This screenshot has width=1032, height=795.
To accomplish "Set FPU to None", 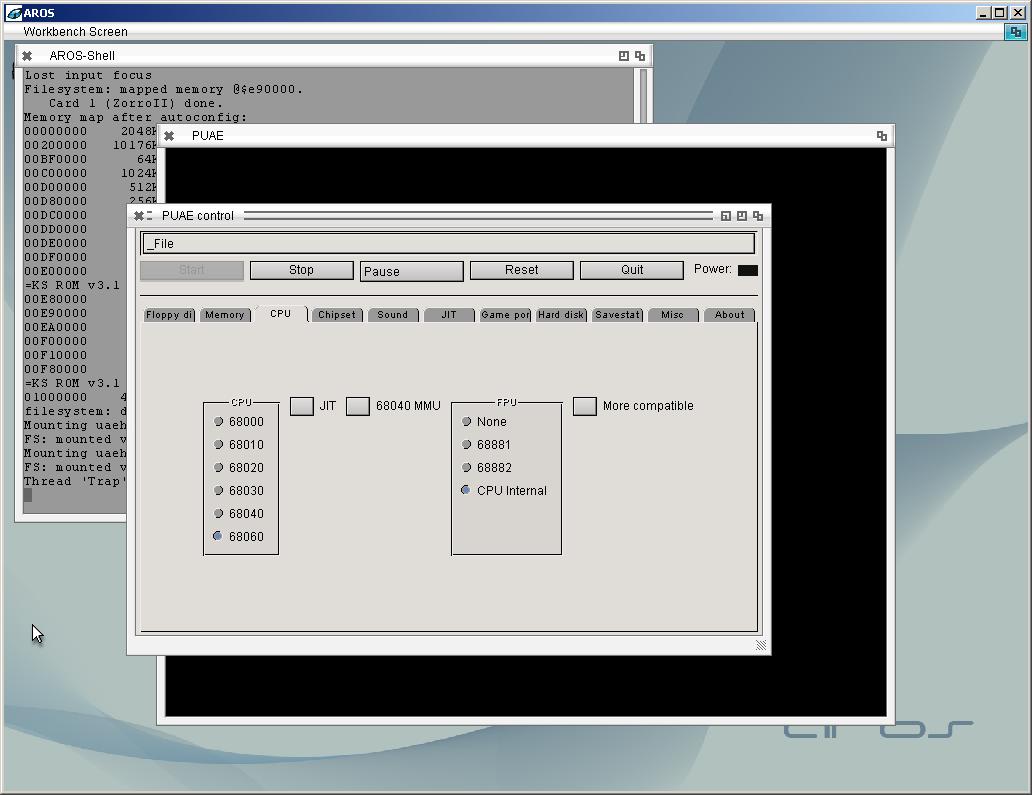I will pyautogui.click(x=467, y=421).
